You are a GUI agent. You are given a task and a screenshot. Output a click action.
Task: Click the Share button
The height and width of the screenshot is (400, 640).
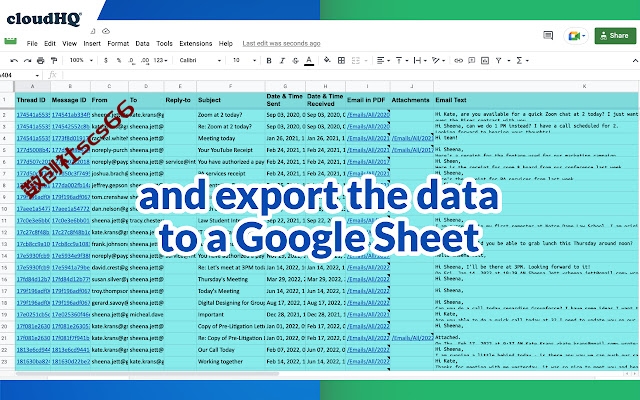click(615, 36)
